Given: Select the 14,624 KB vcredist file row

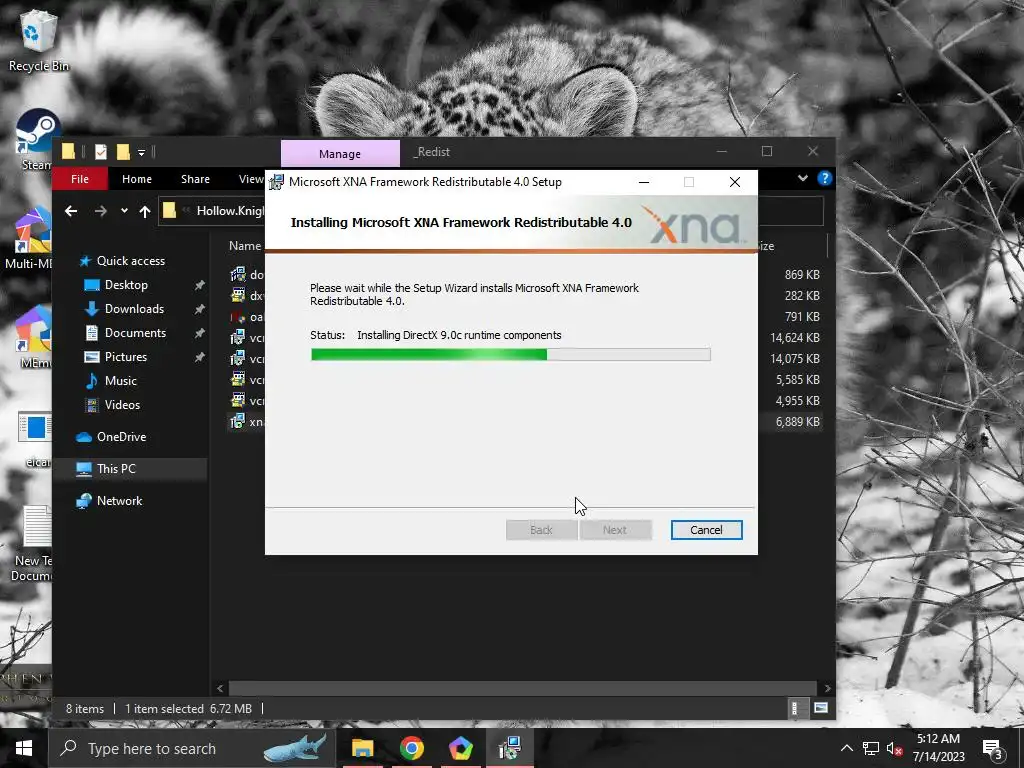Looking at the screenshot, I should pyautogui.click(x=526, y=338).
